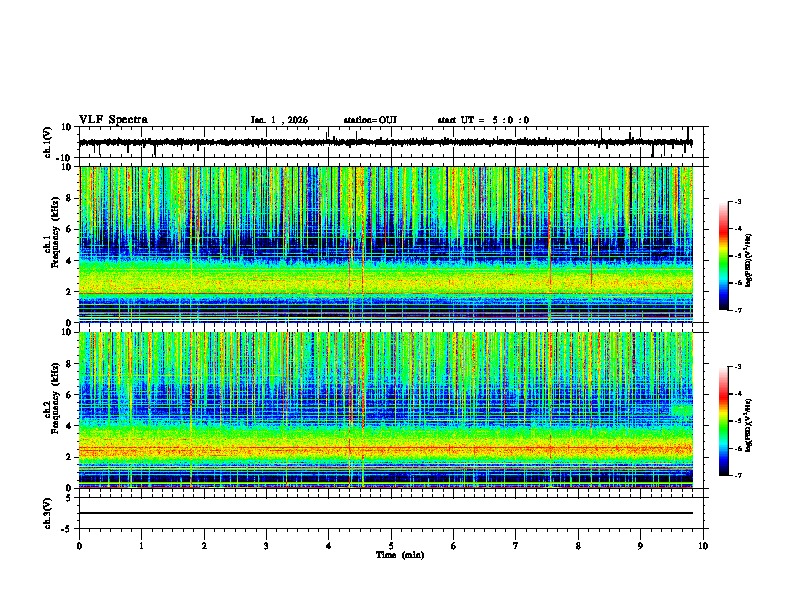
Task: Click time axis tick label "7"
Action: click(516, 546)
